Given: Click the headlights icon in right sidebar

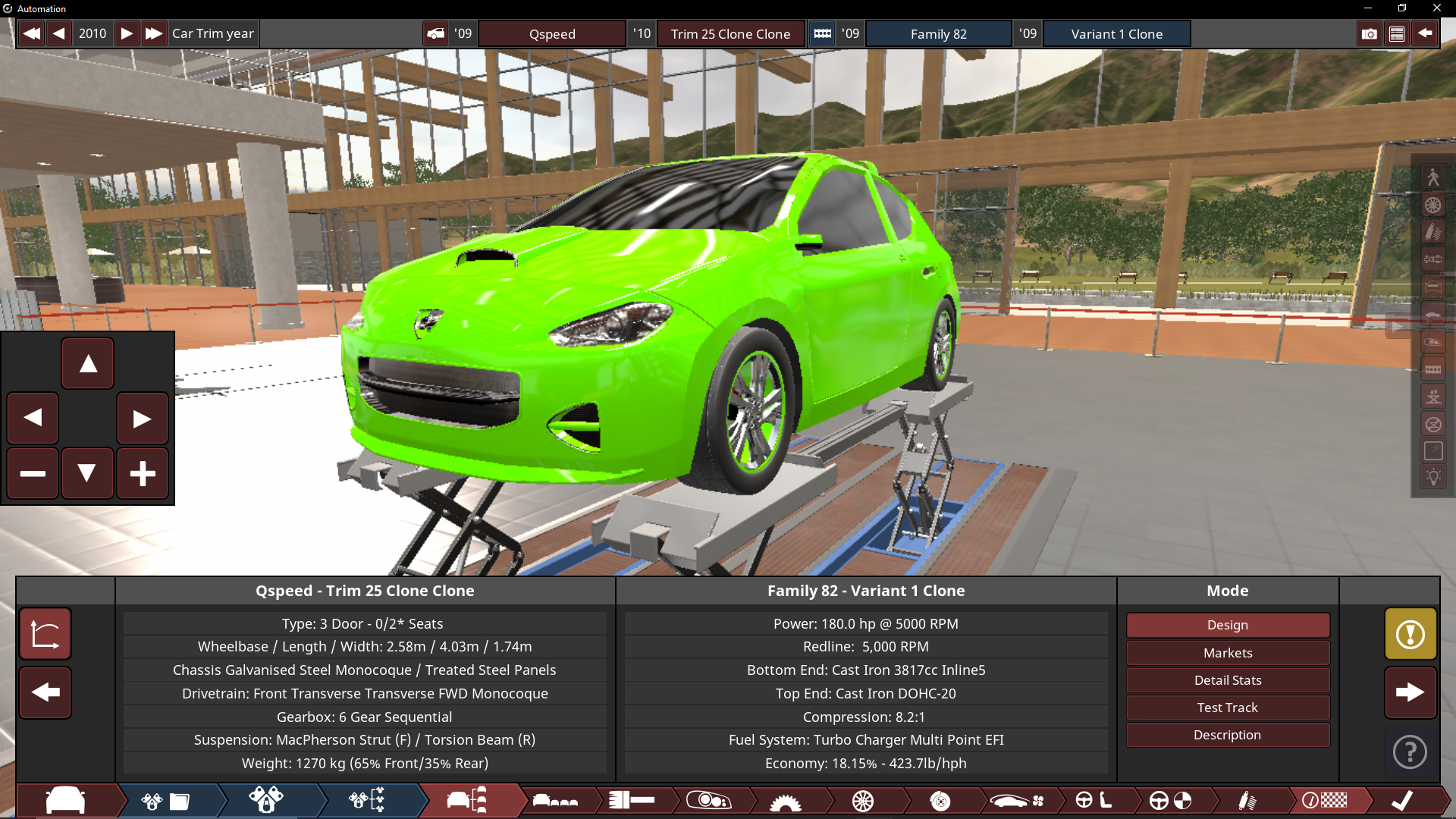Looking at the screenshot, I should [x=1432, y=342].
